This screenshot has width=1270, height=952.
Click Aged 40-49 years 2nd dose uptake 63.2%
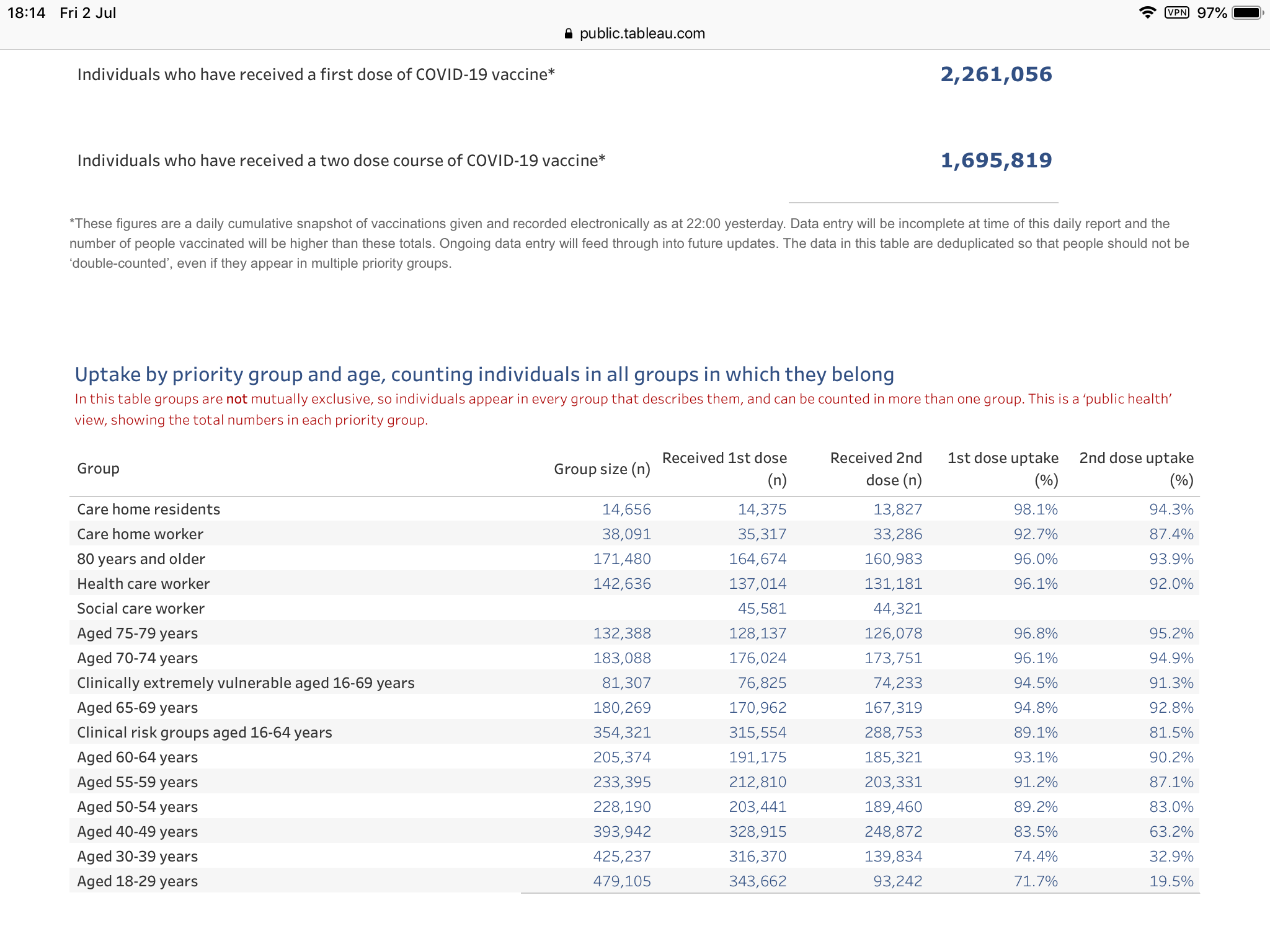point(1171,832)
